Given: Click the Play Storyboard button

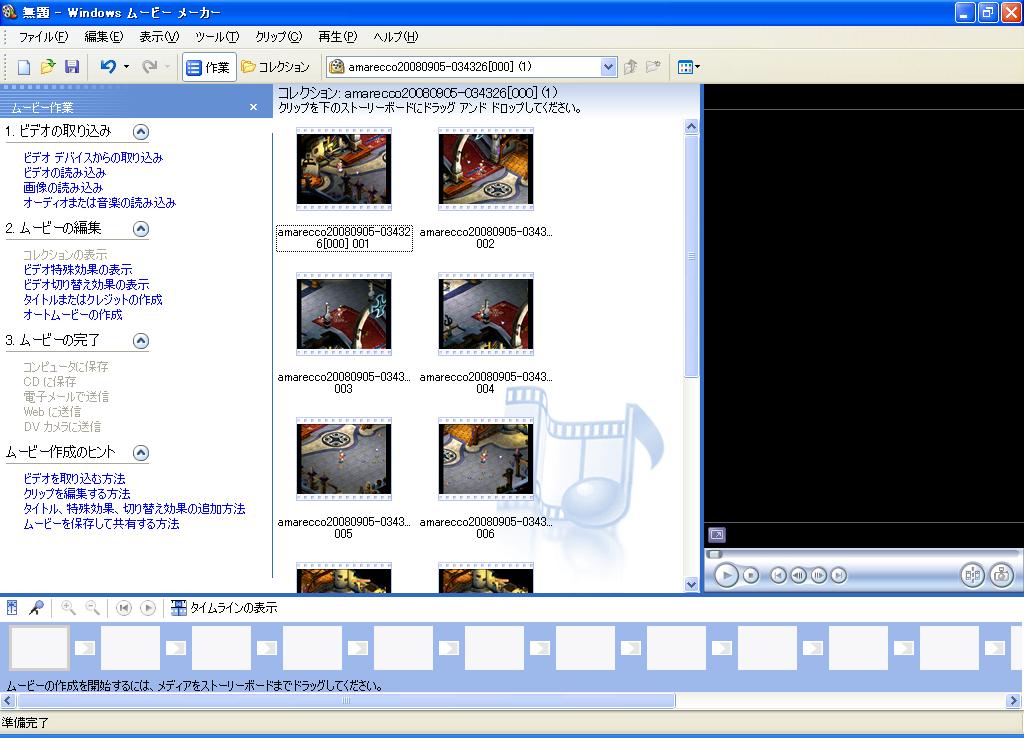Looking at the screenshot, I should (148, 608).
